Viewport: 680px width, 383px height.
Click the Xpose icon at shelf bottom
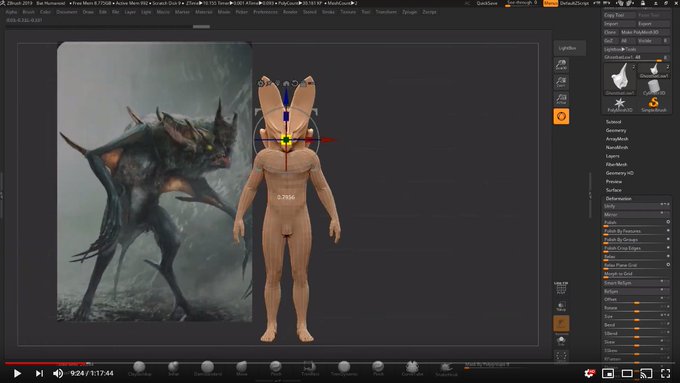(561, 357)
